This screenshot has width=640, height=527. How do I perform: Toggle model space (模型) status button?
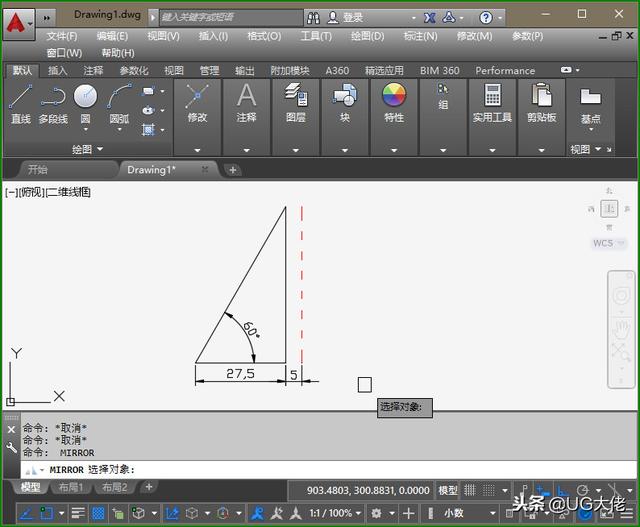(x=448, y=490)
